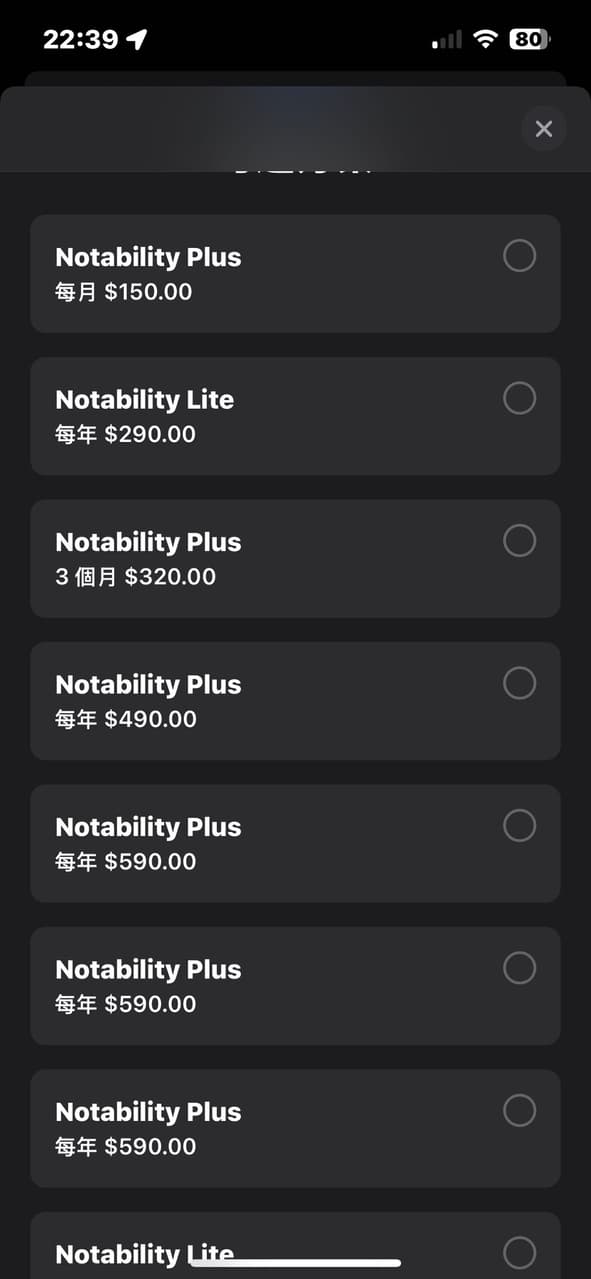Select the Notability Plus $150 monthly radio button

[x=519, y=256]
